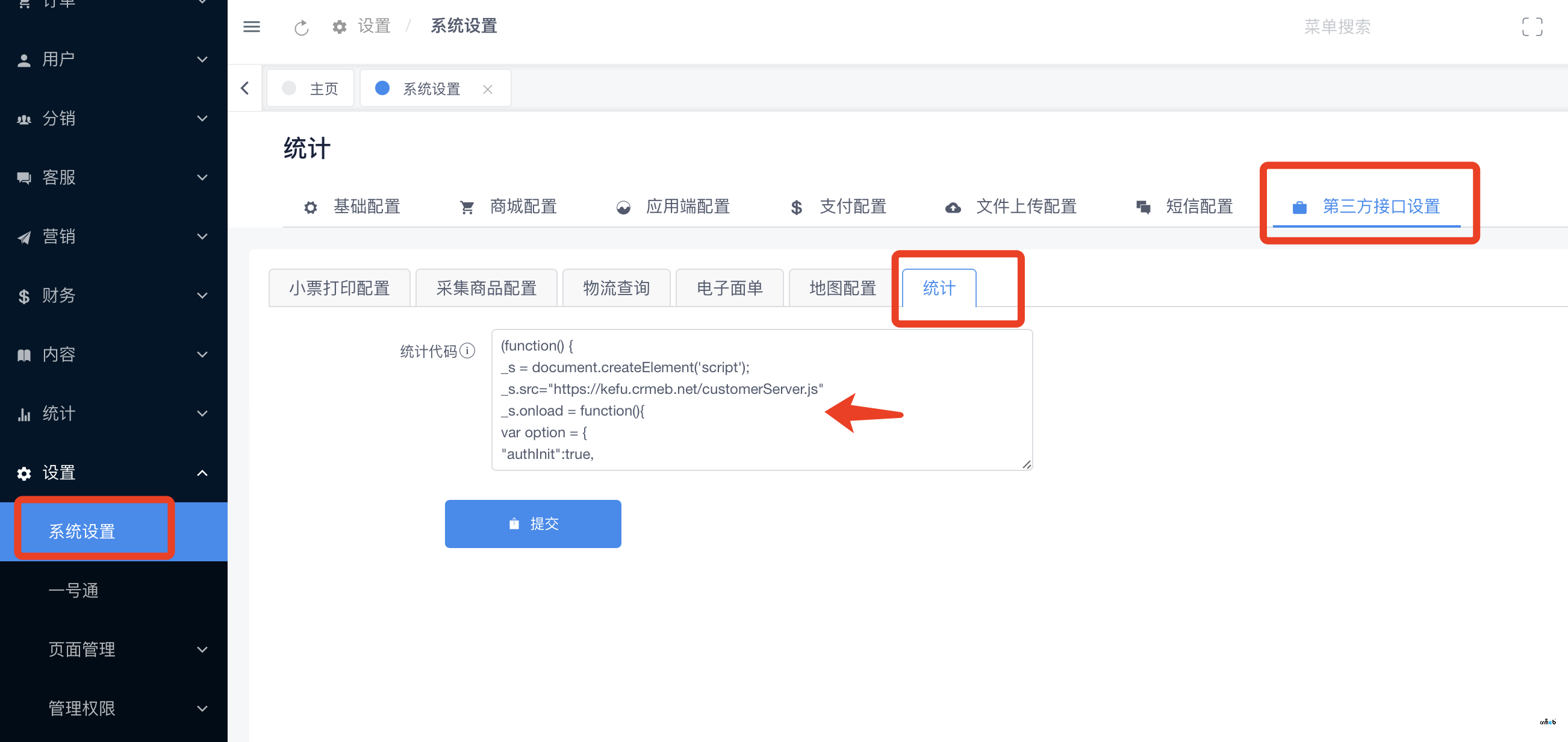The width and height of the screenshot is (1568, 742).
Task: Expand the 管理权限 submenu chevron
Action: [x=202, y=708]
